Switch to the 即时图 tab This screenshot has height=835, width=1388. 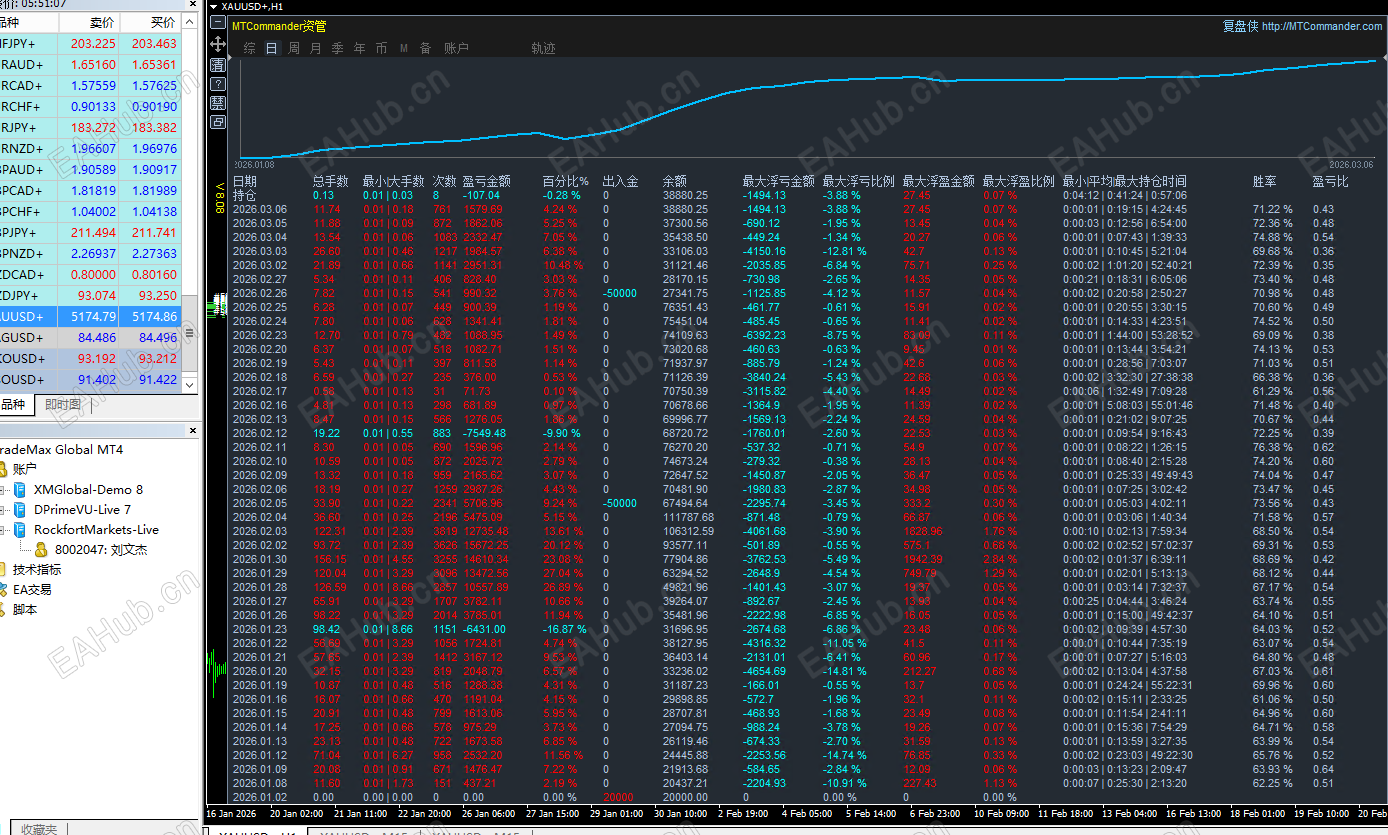[63, 405]
